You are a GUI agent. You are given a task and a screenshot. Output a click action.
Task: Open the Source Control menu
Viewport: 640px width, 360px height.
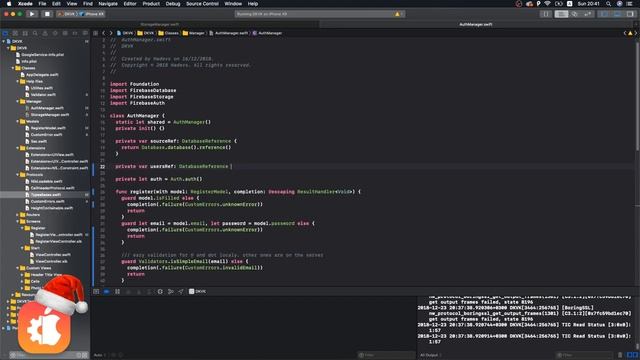(x=202, y=4)
